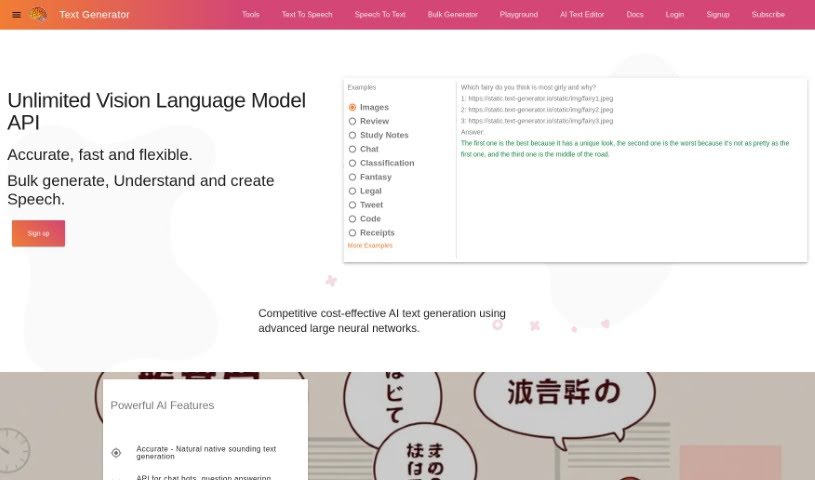Select the Study Notes example
The height and width of the screenshot is (480, 815).
click(x=352, y=135)
